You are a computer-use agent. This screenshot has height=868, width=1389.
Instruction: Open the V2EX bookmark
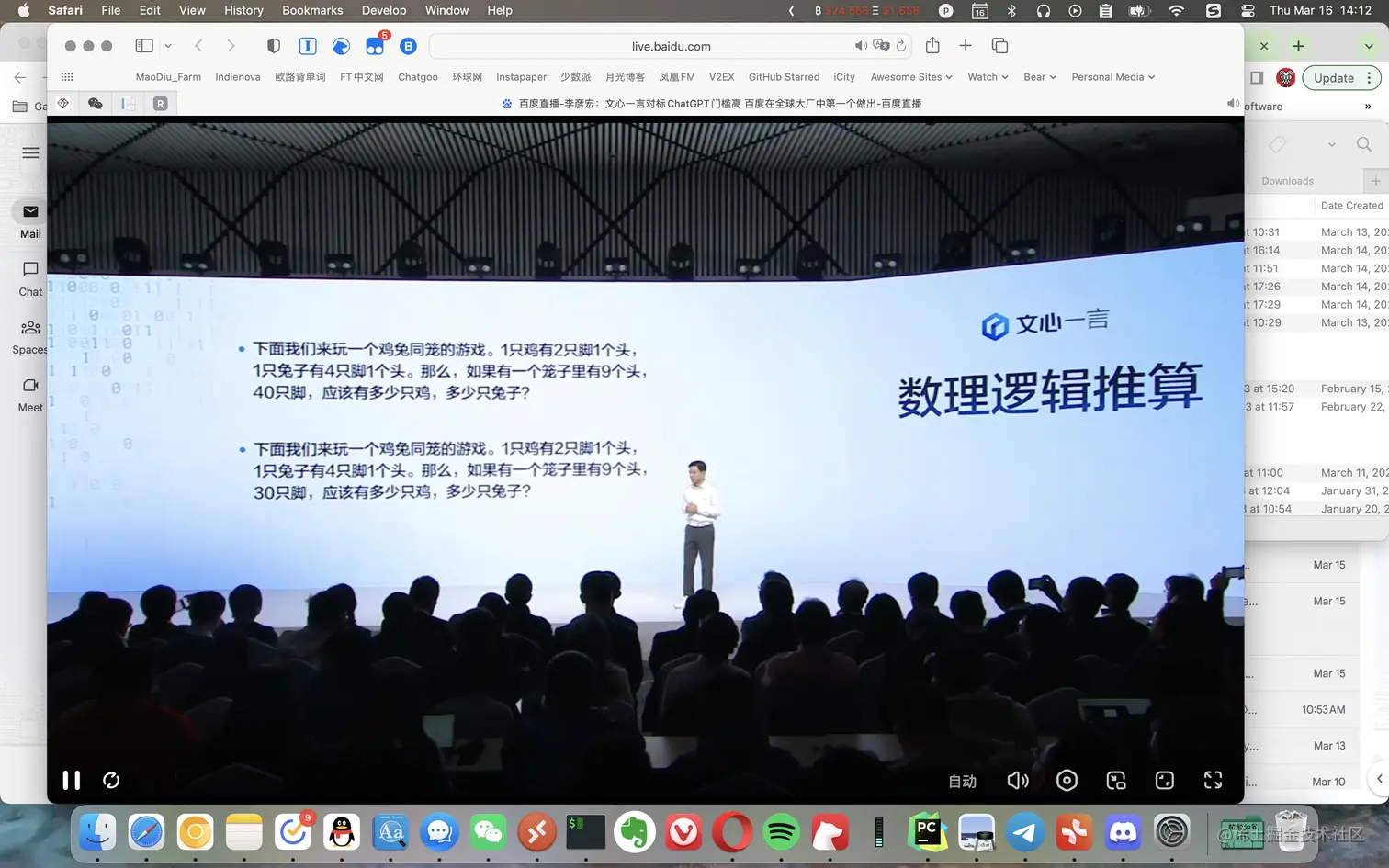pos(722,77)
